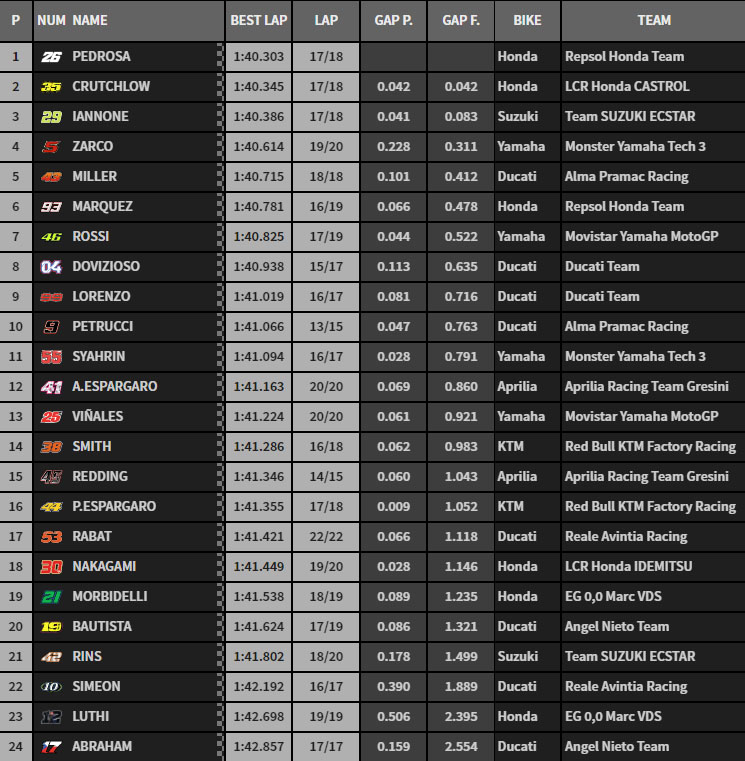Click Redding's Aprilia Racing Team Gresini

(646, 477)
